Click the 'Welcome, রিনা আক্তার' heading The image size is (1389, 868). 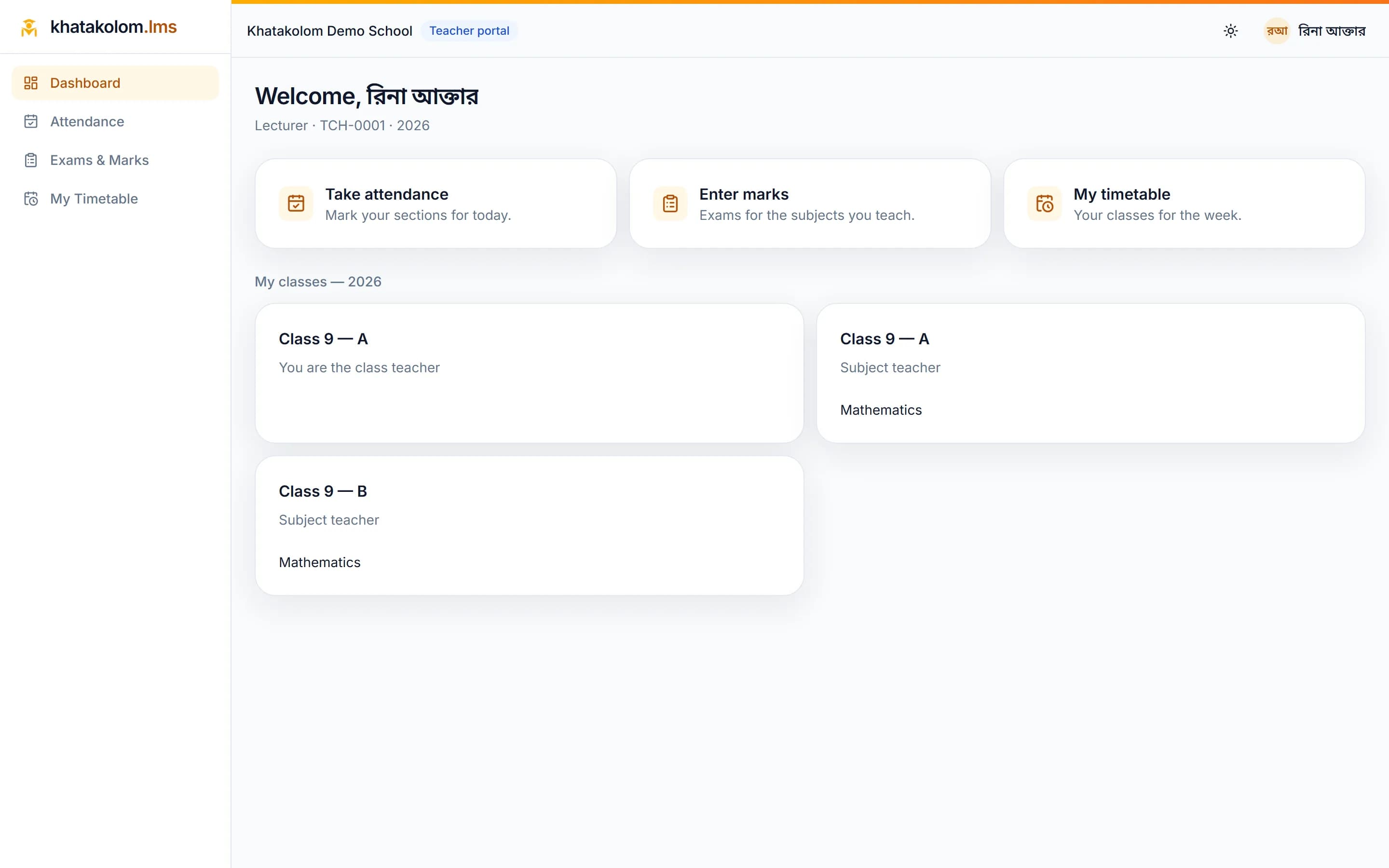pyautogui.click(x=366, y=96)
